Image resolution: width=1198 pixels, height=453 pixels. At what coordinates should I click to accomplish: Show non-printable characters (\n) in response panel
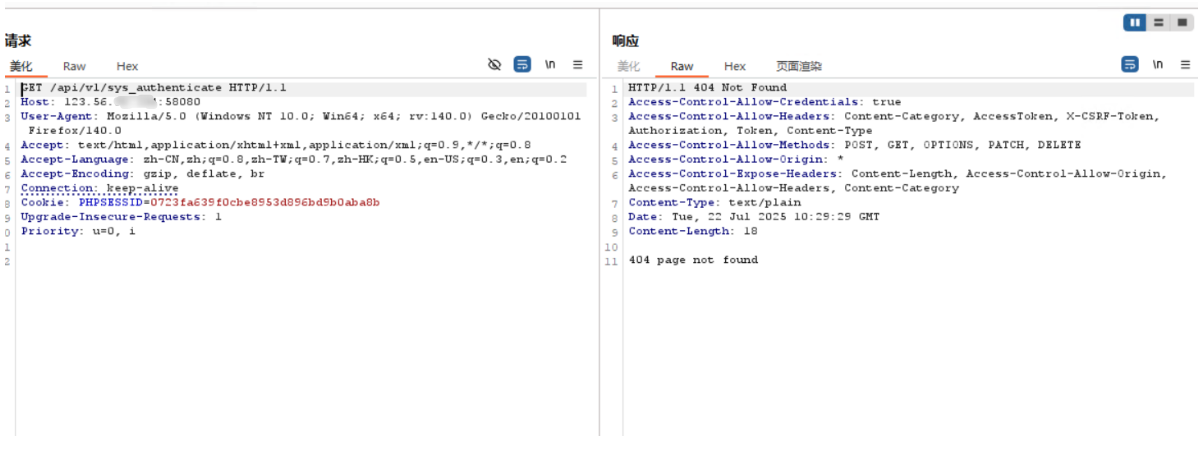coord(1157,65)
